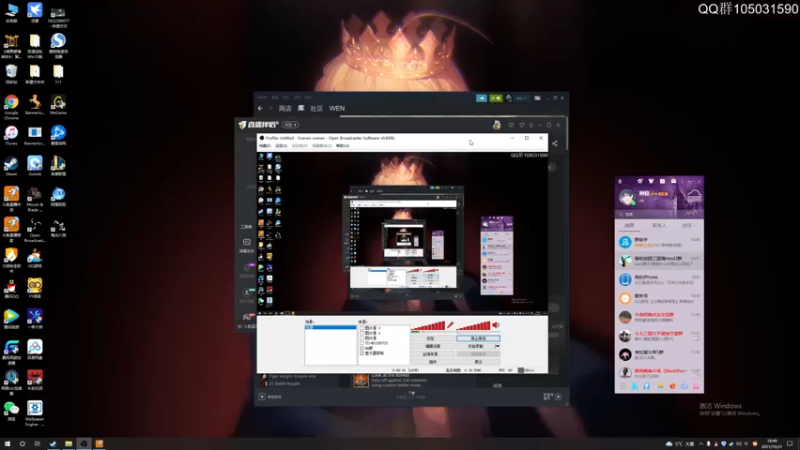Click the OBS microphone volume icon
The image size is (800, 450).
451,325
